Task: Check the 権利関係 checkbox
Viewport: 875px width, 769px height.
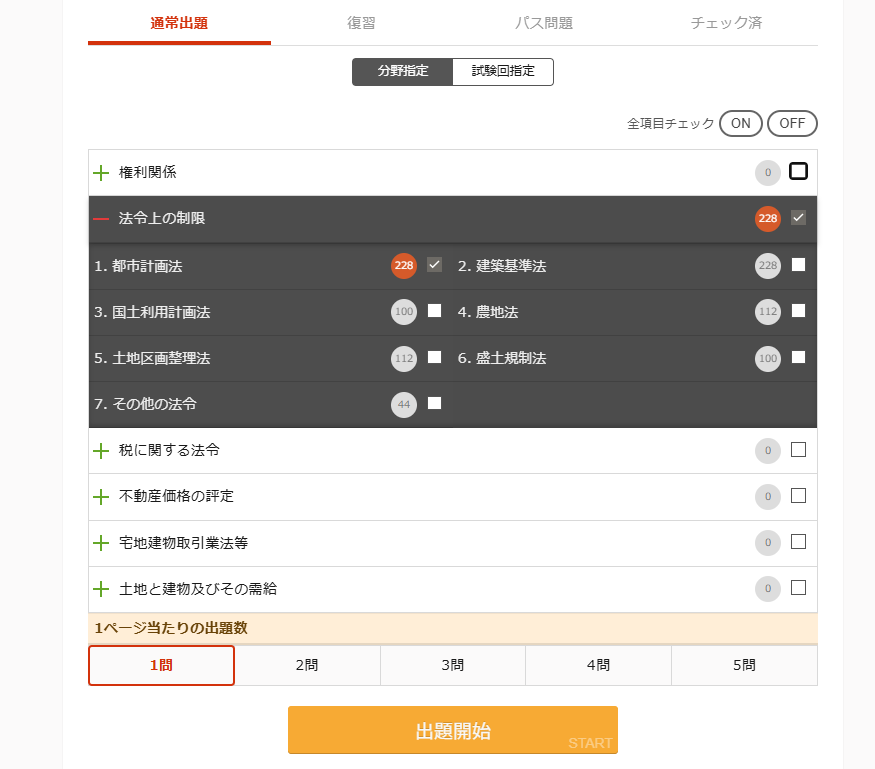Action: point(798,171)
